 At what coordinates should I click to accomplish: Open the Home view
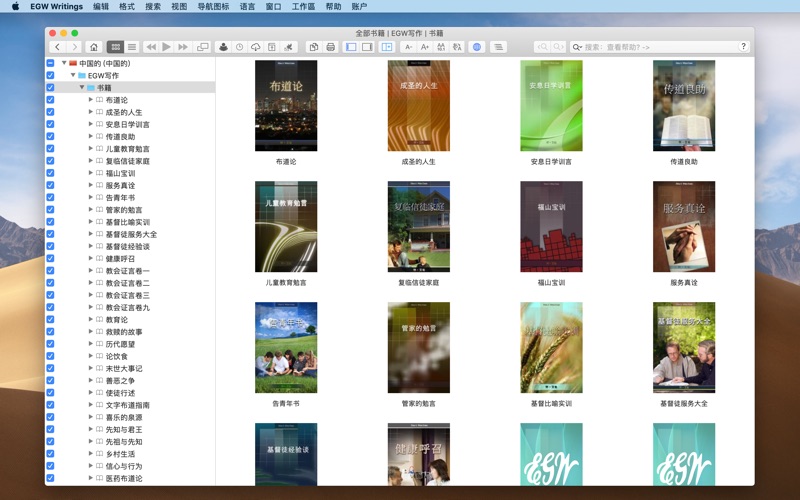[x=94, y=47]
